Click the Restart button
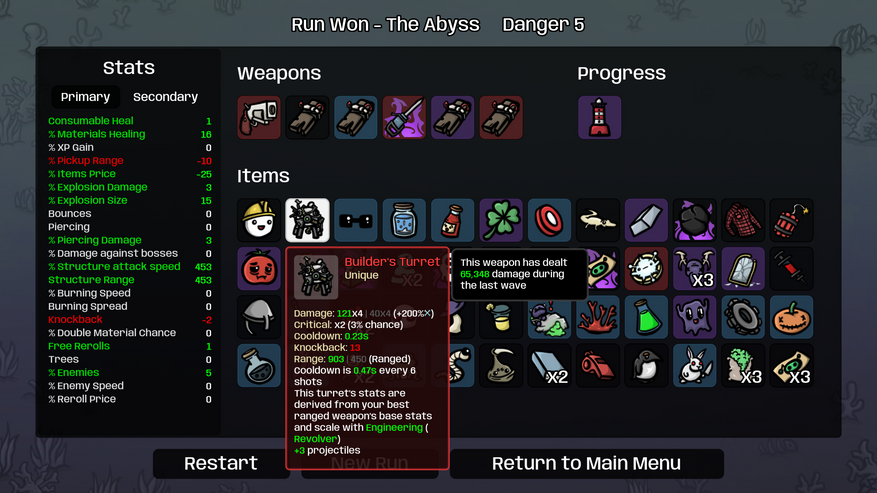Screen dimensions: 877x493 (221, 463)
